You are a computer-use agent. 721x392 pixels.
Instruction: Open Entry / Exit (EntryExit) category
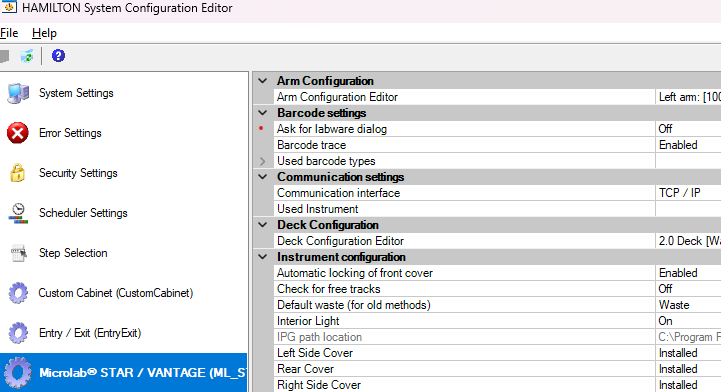[x=90, y=333]
